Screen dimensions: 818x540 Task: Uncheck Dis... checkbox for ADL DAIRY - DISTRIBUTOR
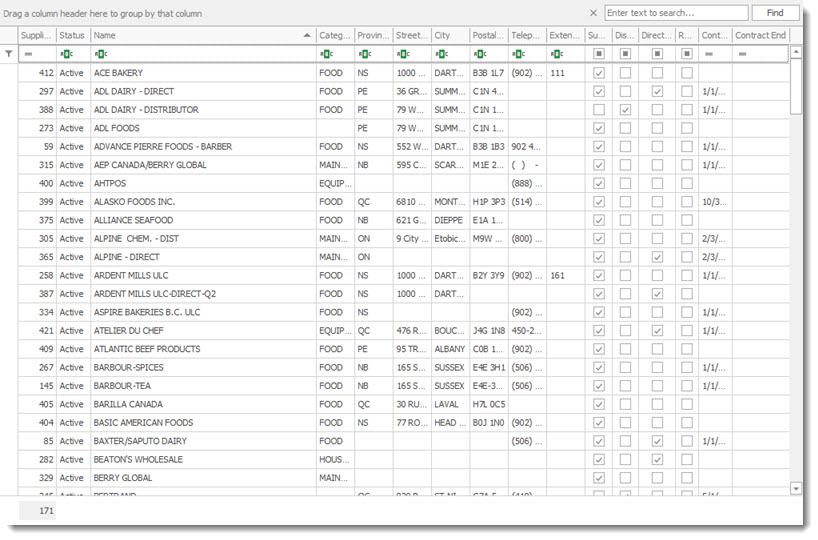tap(625, 110)
